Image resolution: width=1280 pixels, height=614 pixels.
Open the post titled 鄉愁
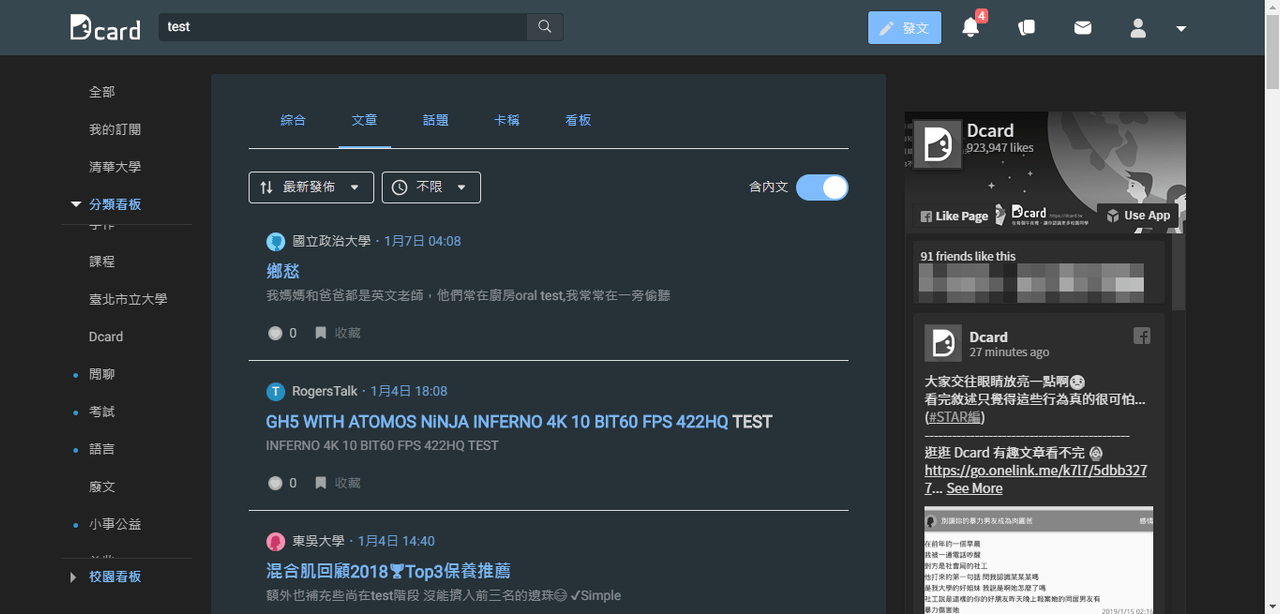point(283,271)
